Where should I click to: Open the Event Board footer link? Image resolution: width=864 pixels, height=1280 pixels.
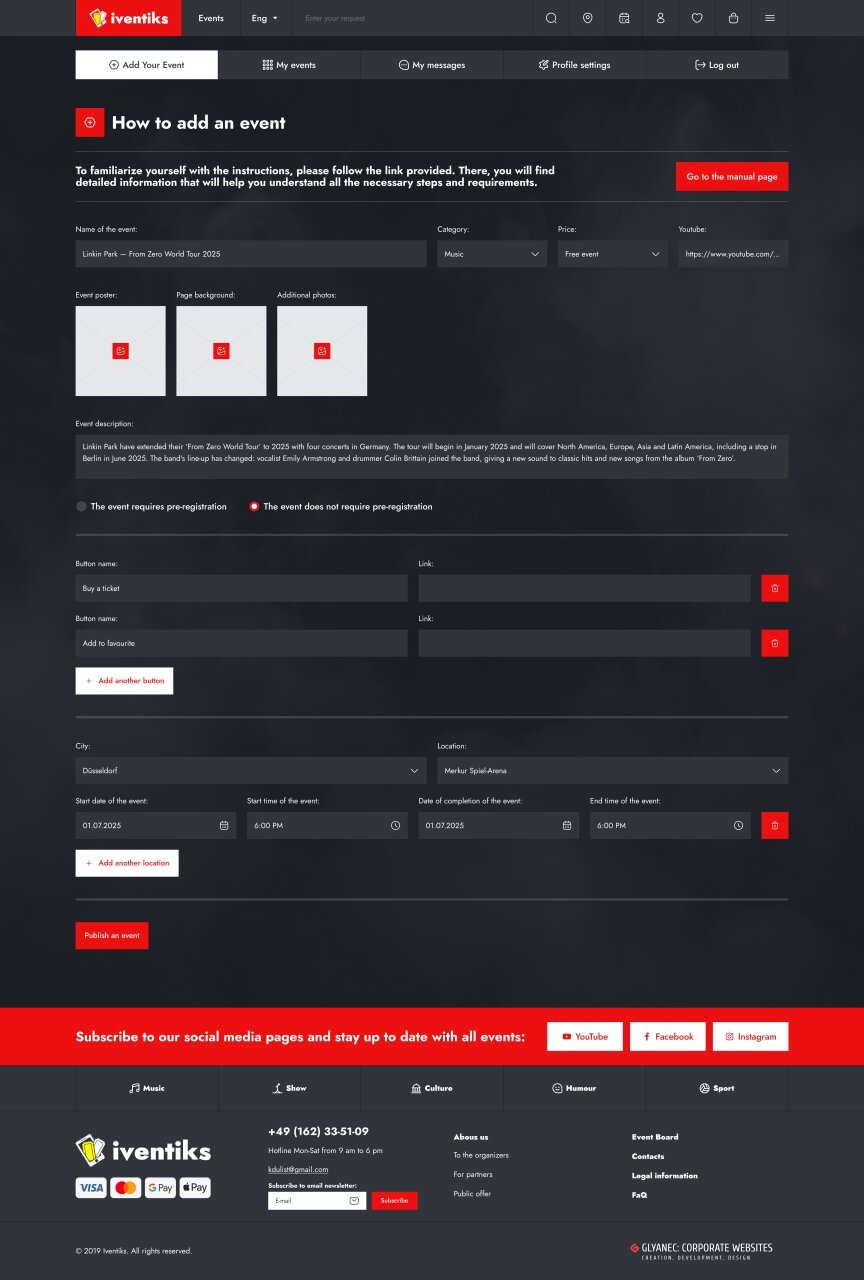tap(655, 1137)
